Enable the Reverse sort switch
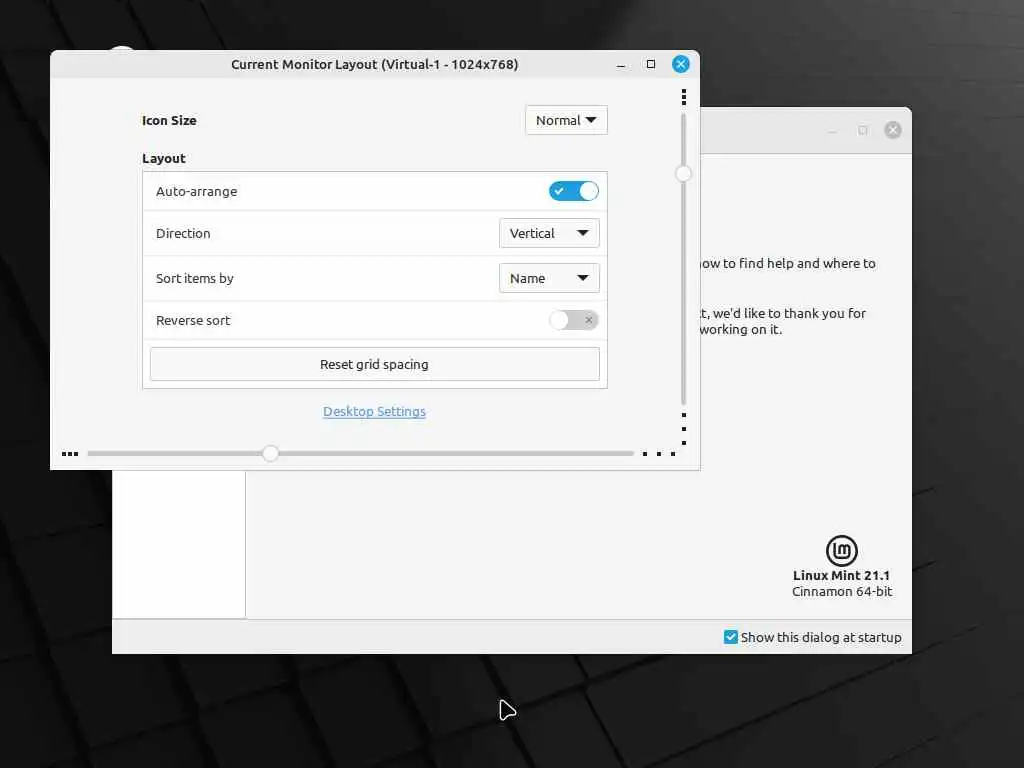The image size is (1024, 768). (573, 320)
